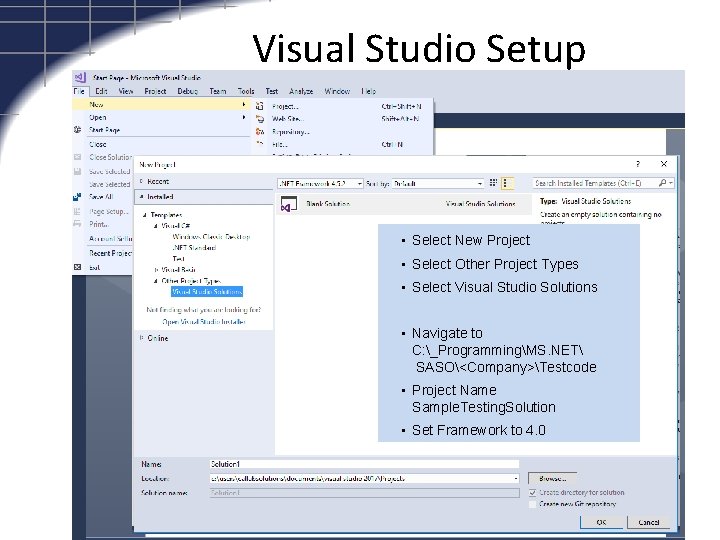Viewport: 720px width, 540px height.
Task: Click the Repository entry icon
Action: 260,132
